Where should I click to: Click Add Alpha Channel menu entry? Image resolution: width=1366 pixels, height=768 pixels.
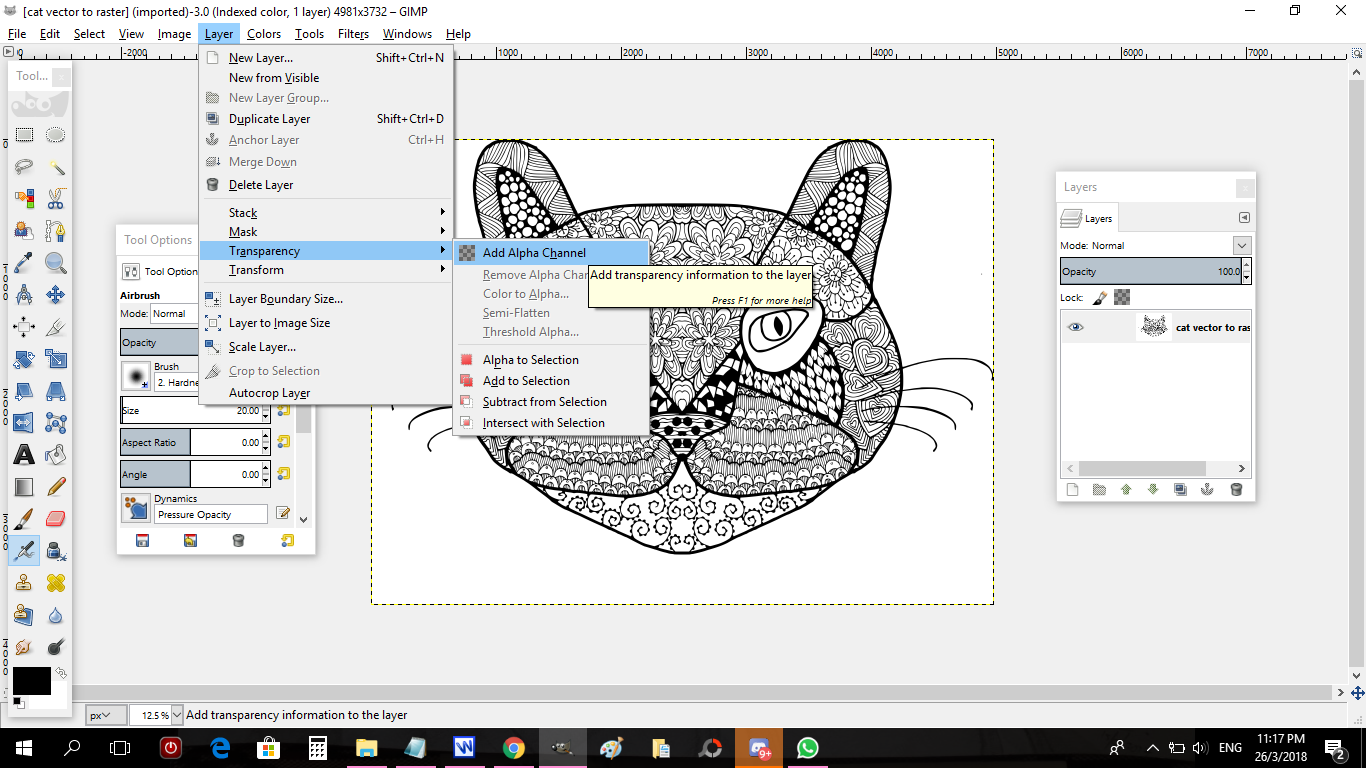pyautogui.click(x=534, y=253)
